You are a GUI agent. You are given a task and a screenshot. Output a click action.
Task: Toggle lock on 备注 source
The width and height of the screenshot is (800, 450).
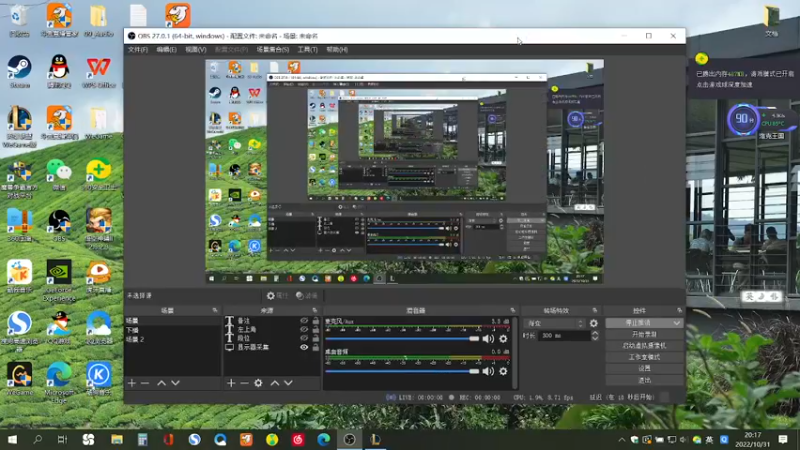pos(316,320)
